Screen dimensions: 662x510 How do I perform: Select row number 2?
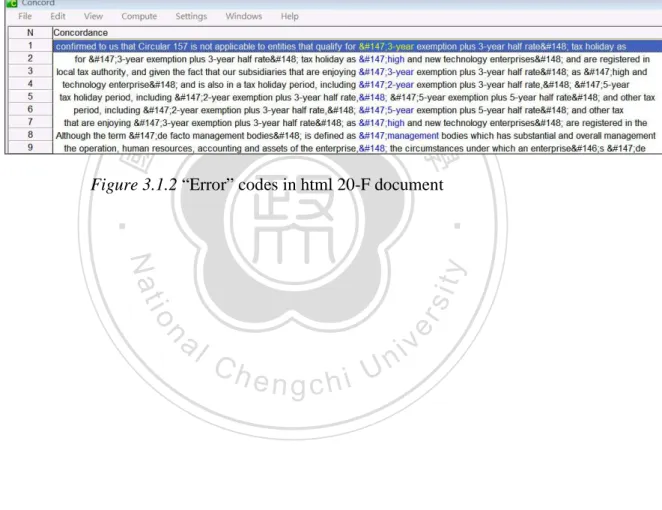(30, 59)
